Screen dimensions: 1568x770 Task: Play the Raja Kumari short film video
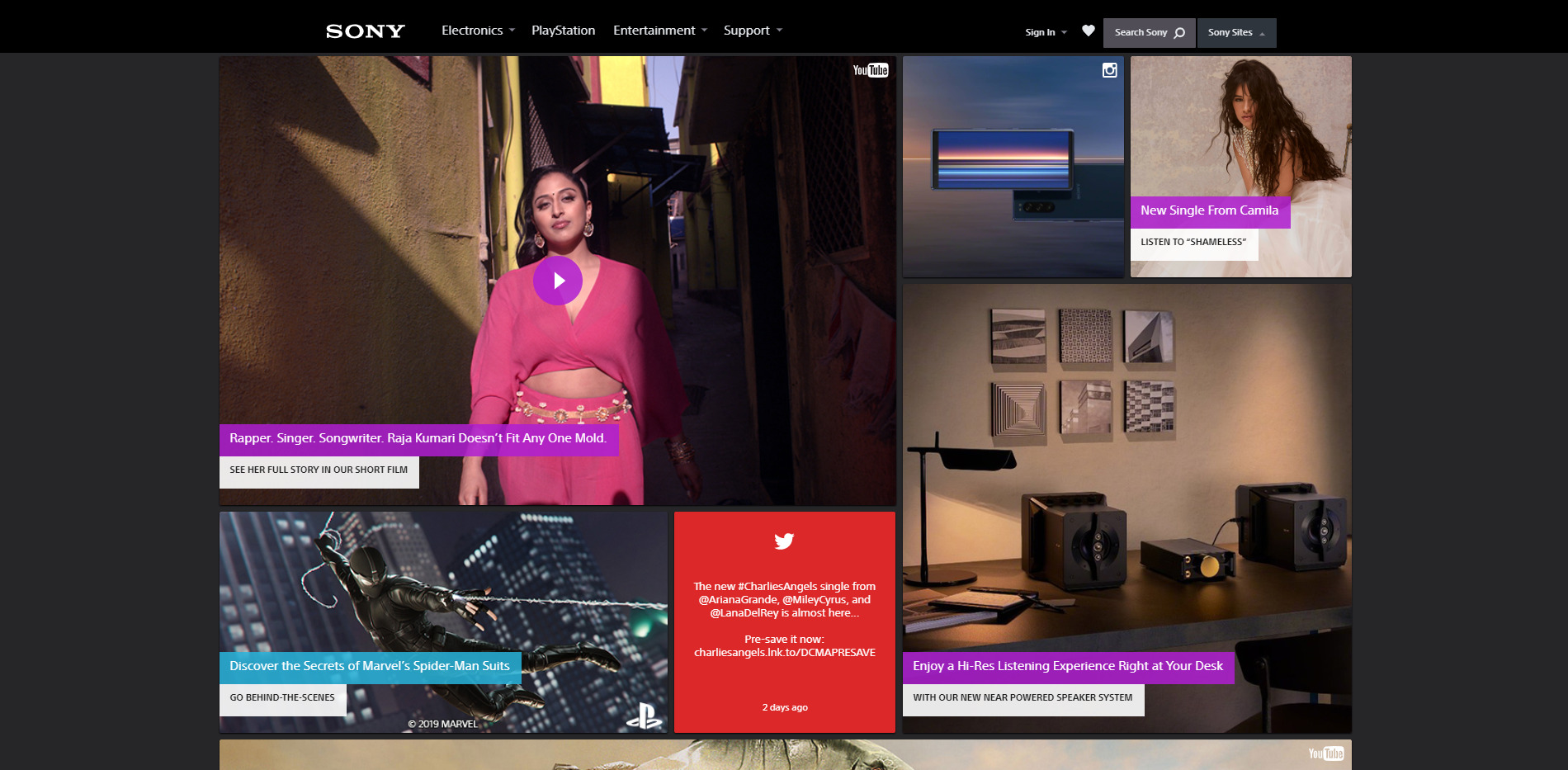tap(558, 281)
